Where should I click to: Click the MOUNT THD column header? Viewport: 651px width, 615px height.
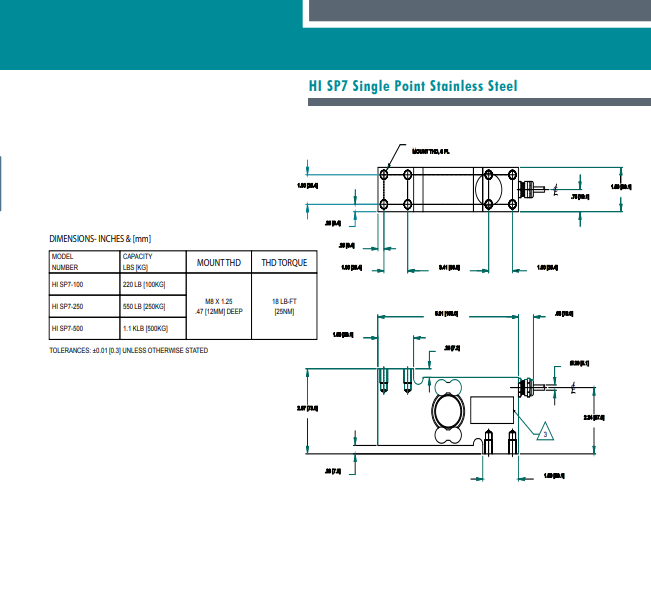point(218,263)
